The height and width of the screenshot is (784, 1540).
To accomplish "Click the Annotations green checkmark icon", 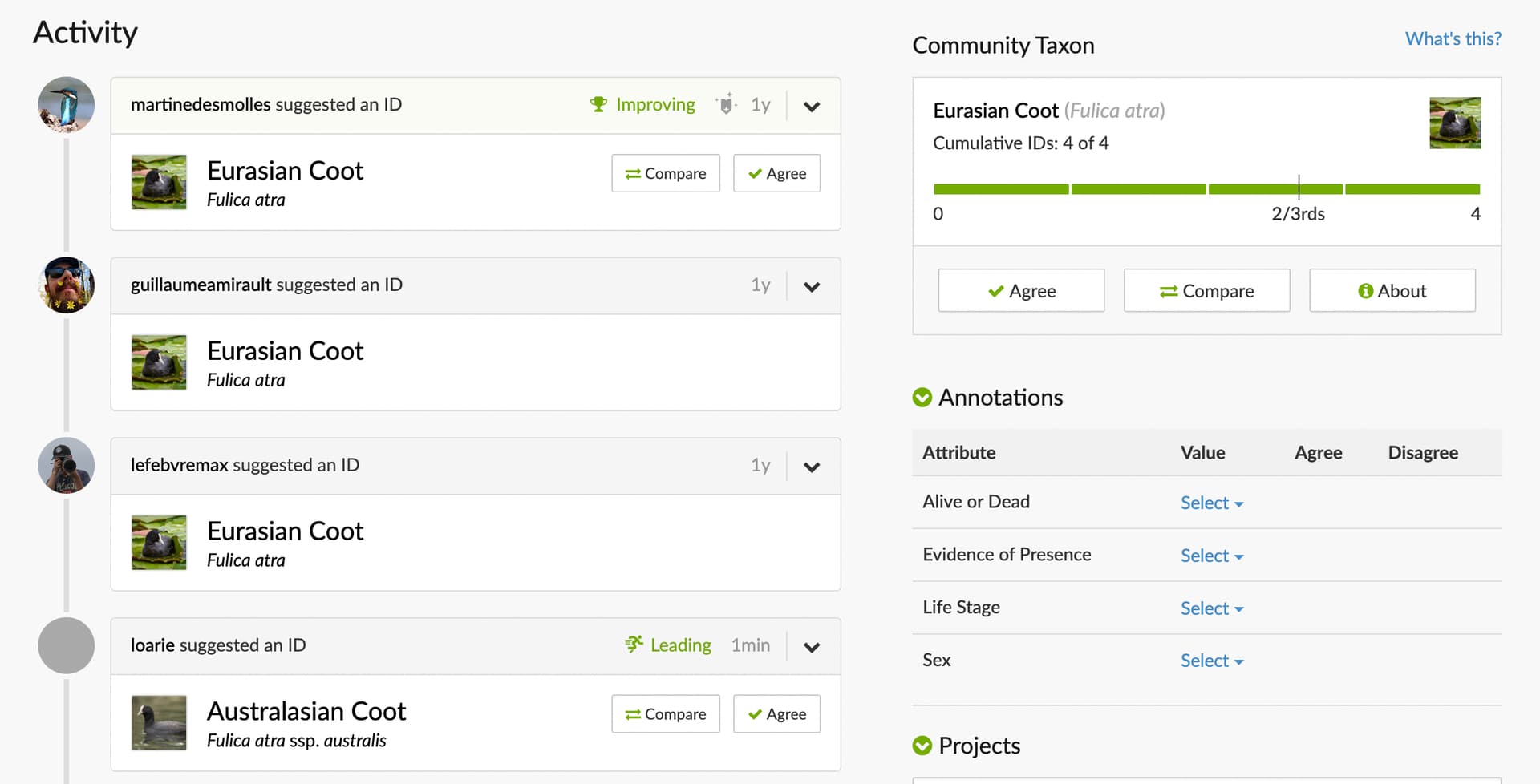I will click(922, 398).
